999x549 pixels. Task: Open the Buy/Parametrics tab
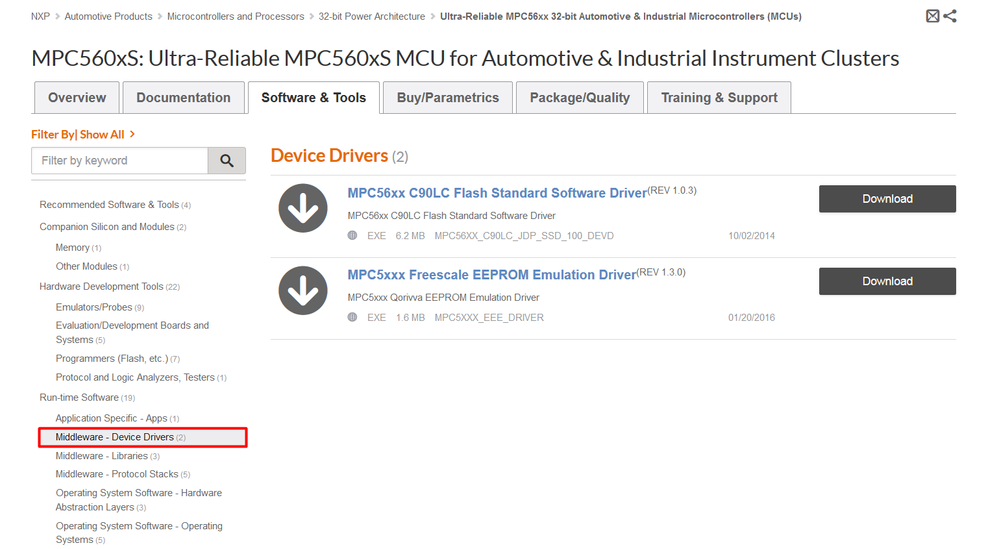[447, 98]
